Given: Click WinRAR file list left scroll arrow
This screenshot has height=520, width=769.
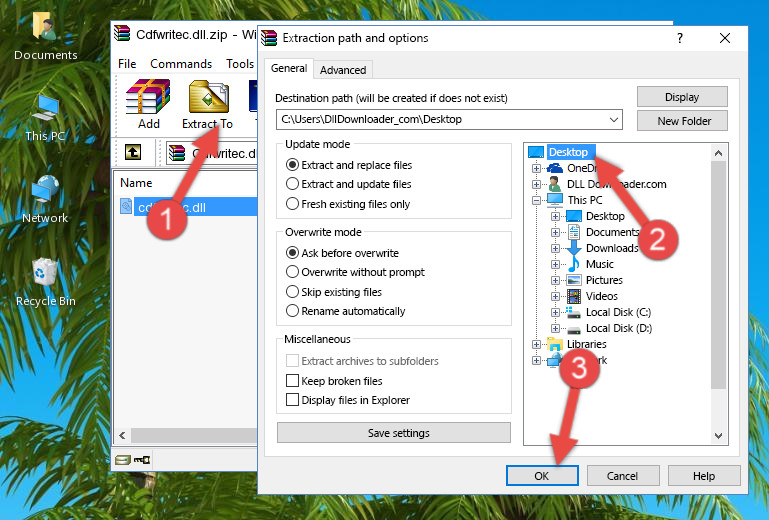Looking at the screenshot, I should 123,435.
